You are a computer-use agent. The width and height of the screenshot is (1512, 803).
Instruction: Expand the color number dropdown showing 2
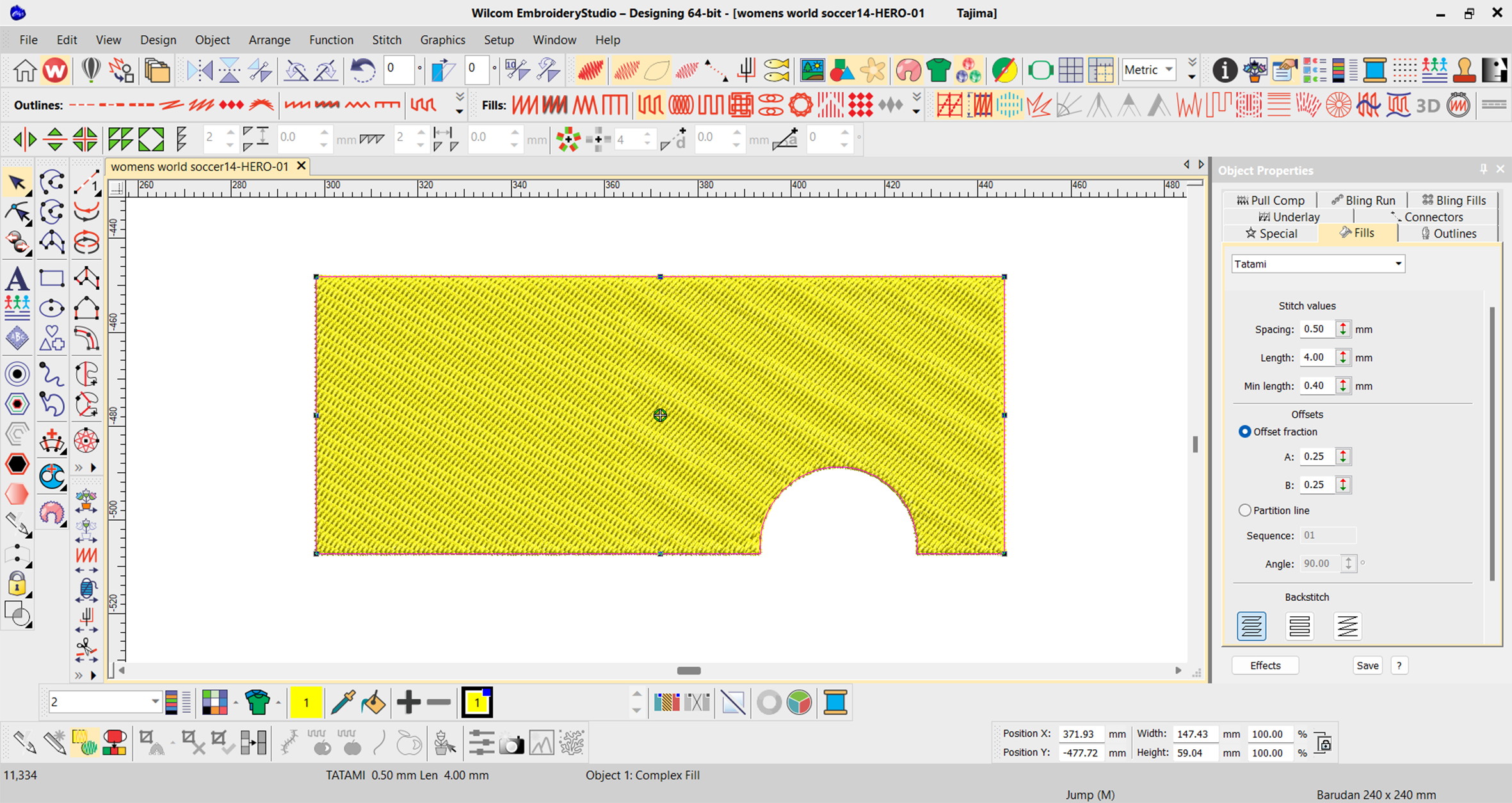tap(154, 702)
